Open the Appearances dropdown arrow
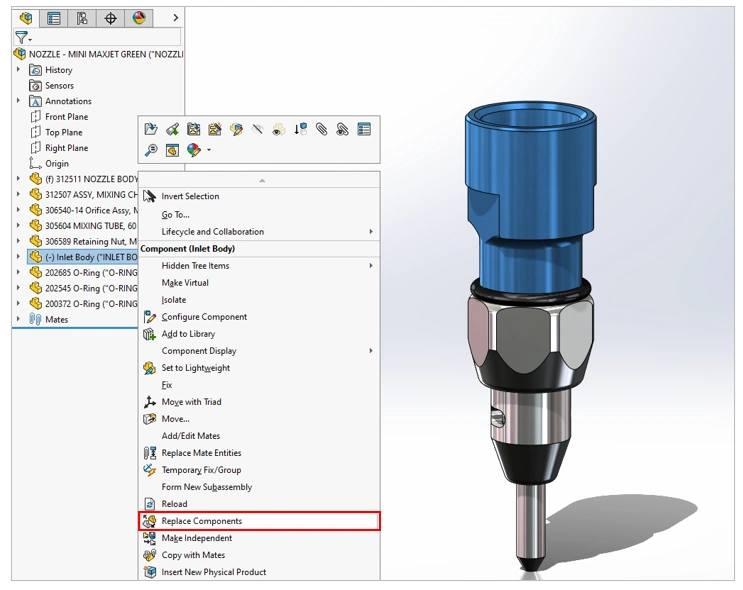The height and width of the screenshot is (590, 743). (x=208, y=150)
